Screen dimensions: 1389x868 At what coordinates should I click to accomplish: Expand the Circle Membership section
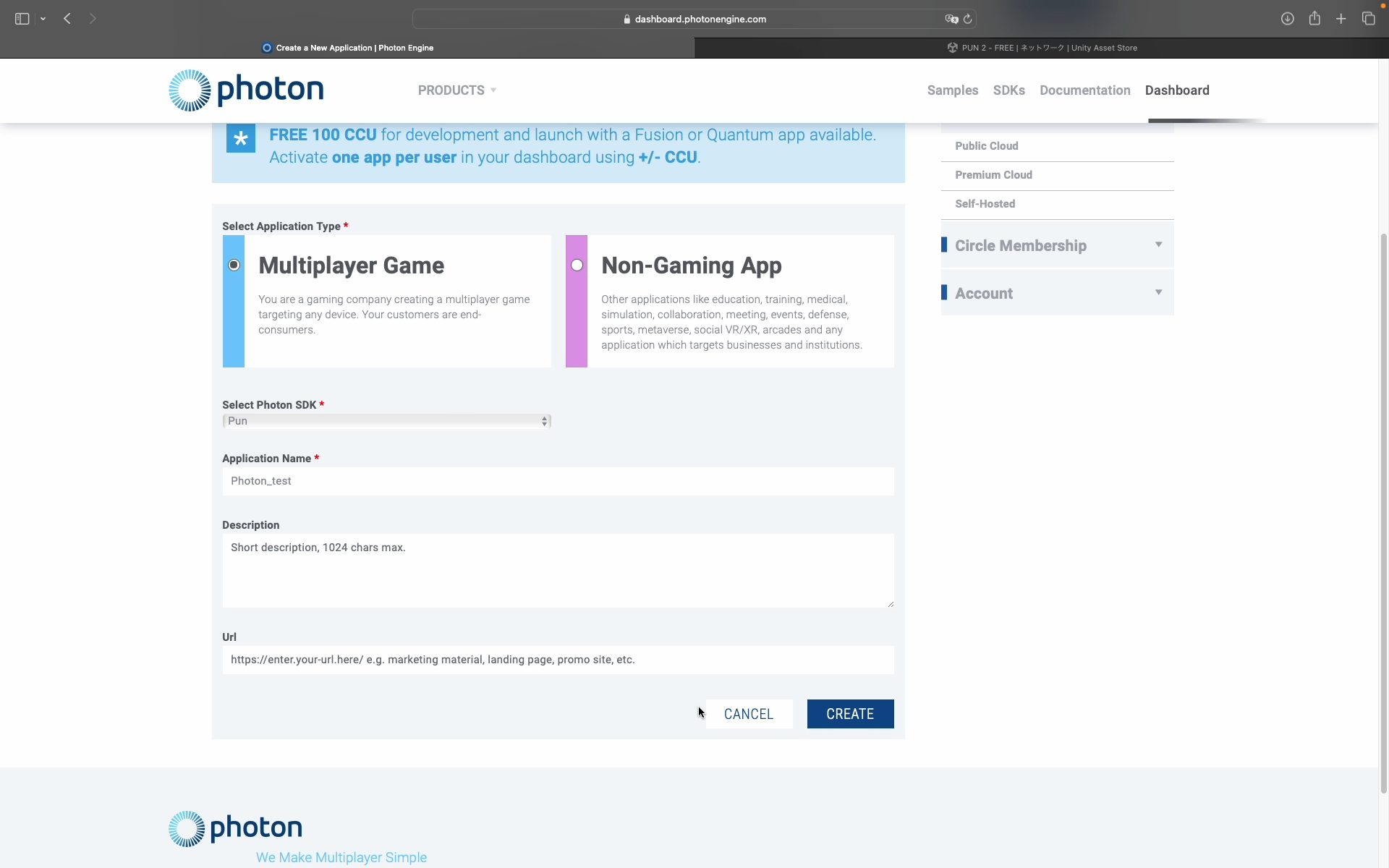point(1057,245)
